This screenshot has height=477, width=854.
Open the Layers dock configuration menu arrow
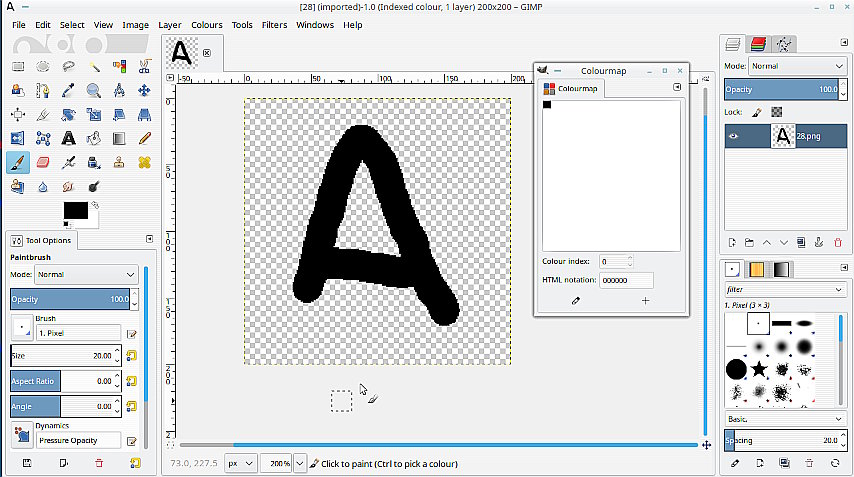pyautogui.click(x=844, y=42)
